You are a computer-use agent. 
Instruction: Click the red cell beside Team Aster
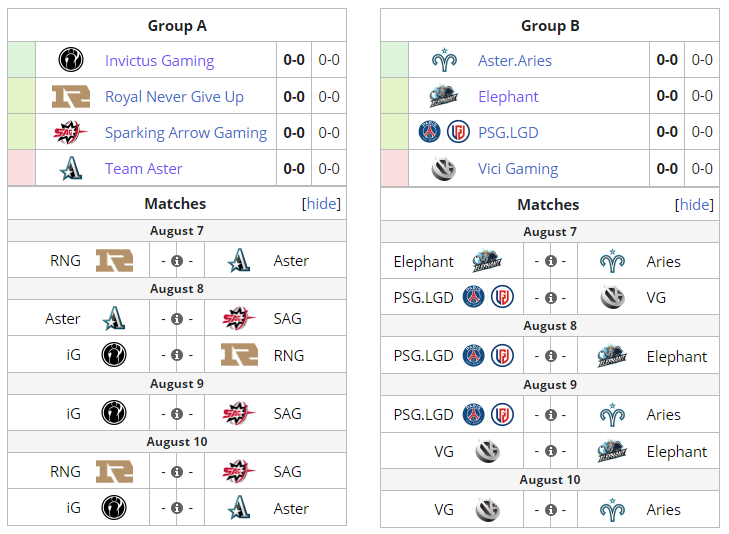coord(21,168)
